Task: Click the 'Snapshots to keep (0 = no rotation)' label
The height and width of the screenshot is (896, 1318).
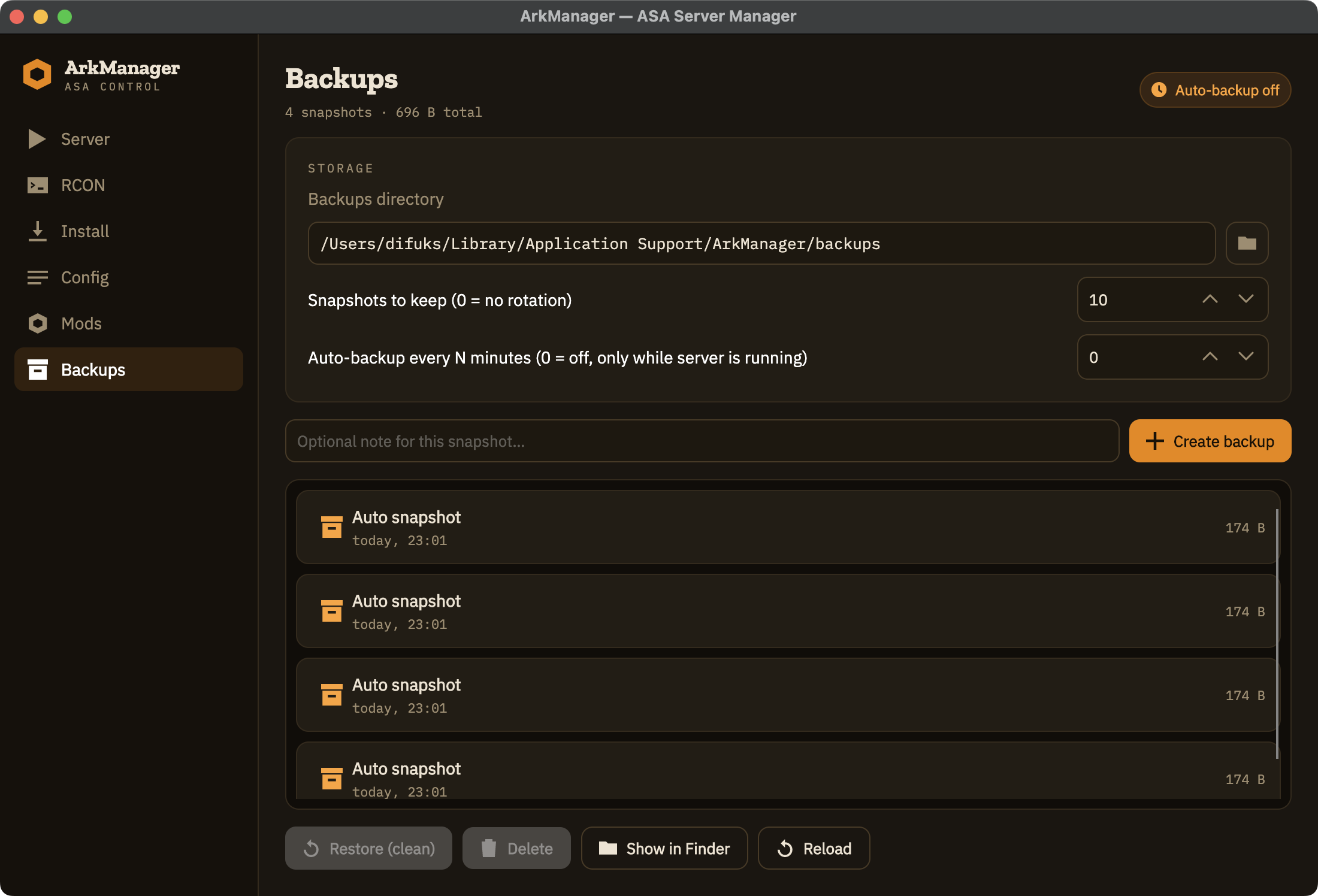Action: point(440,300)
